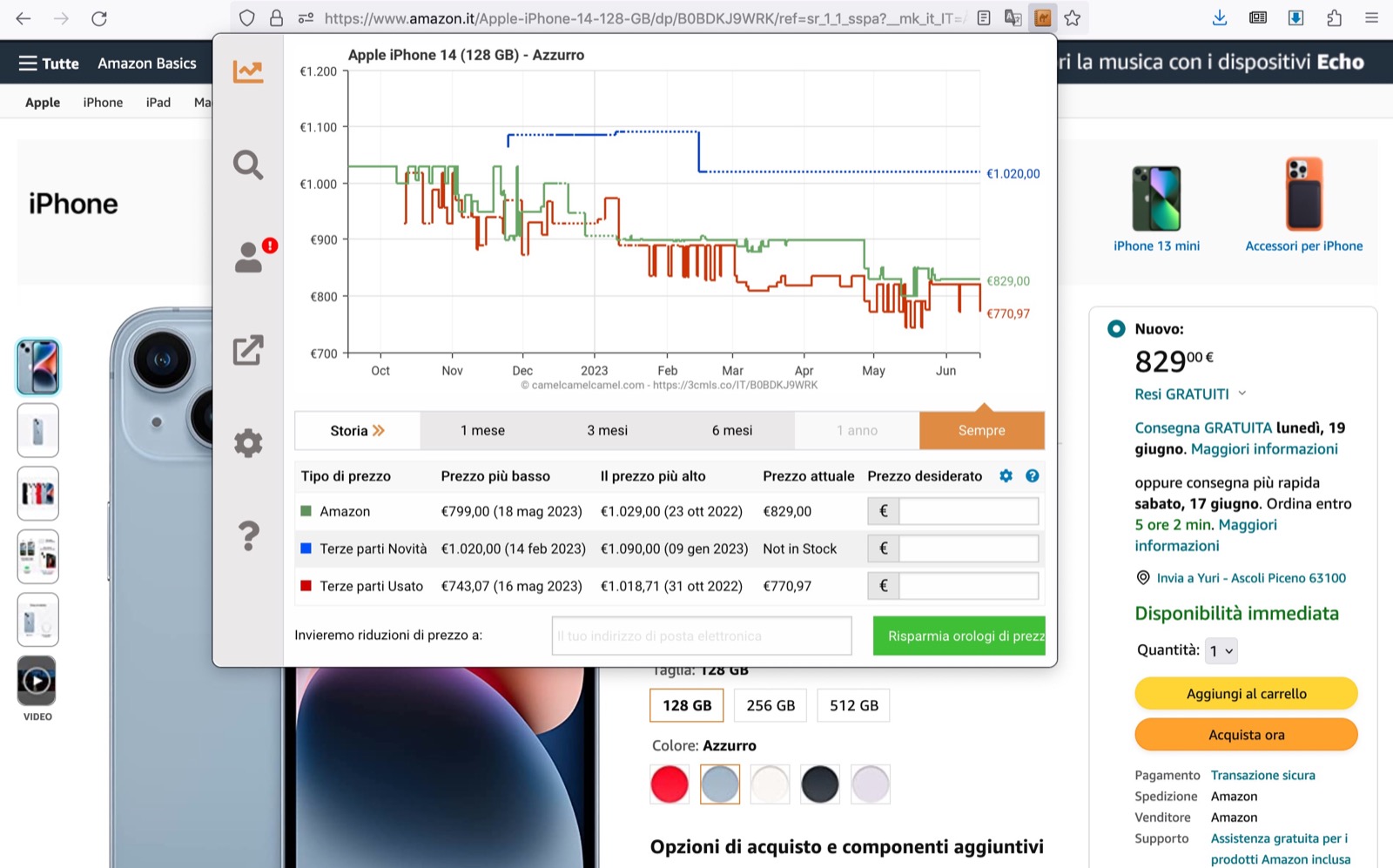1393x868 pixels.
Task: Open the Quantità dropdown
Action: [x=1221, y=651]
